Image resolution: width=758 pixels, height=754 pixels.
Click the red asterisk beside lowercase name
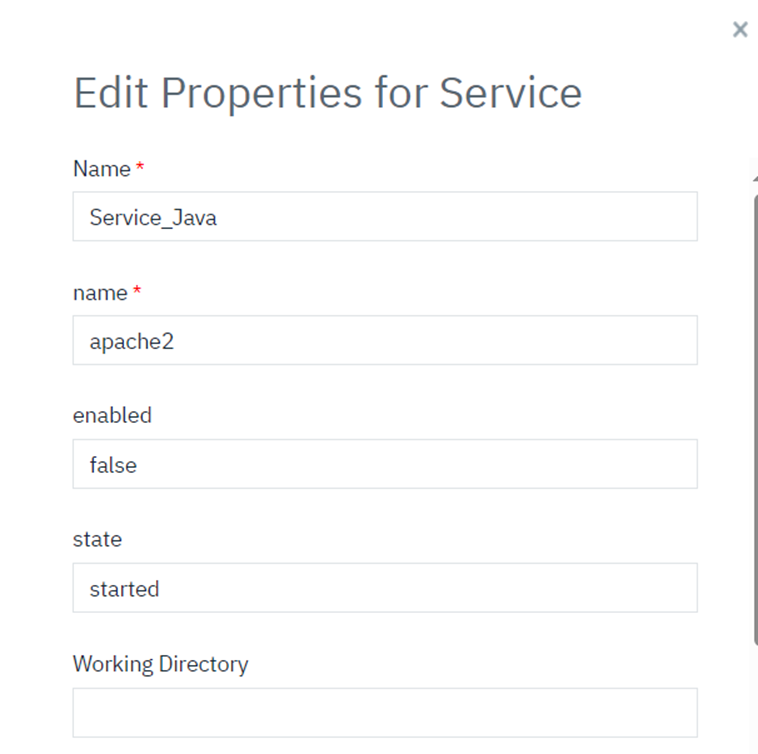pyautogui.click(x=137, y=292)
